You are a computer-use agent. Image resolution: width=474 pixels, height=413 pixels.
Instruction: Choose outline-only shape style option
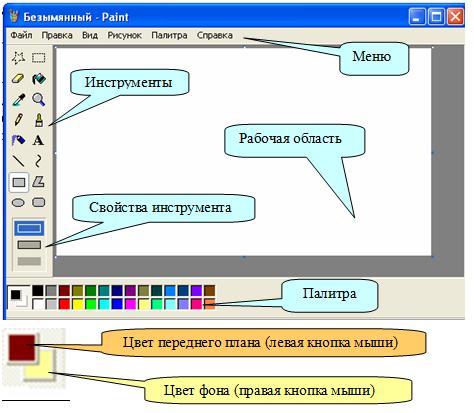pos(29,228)
